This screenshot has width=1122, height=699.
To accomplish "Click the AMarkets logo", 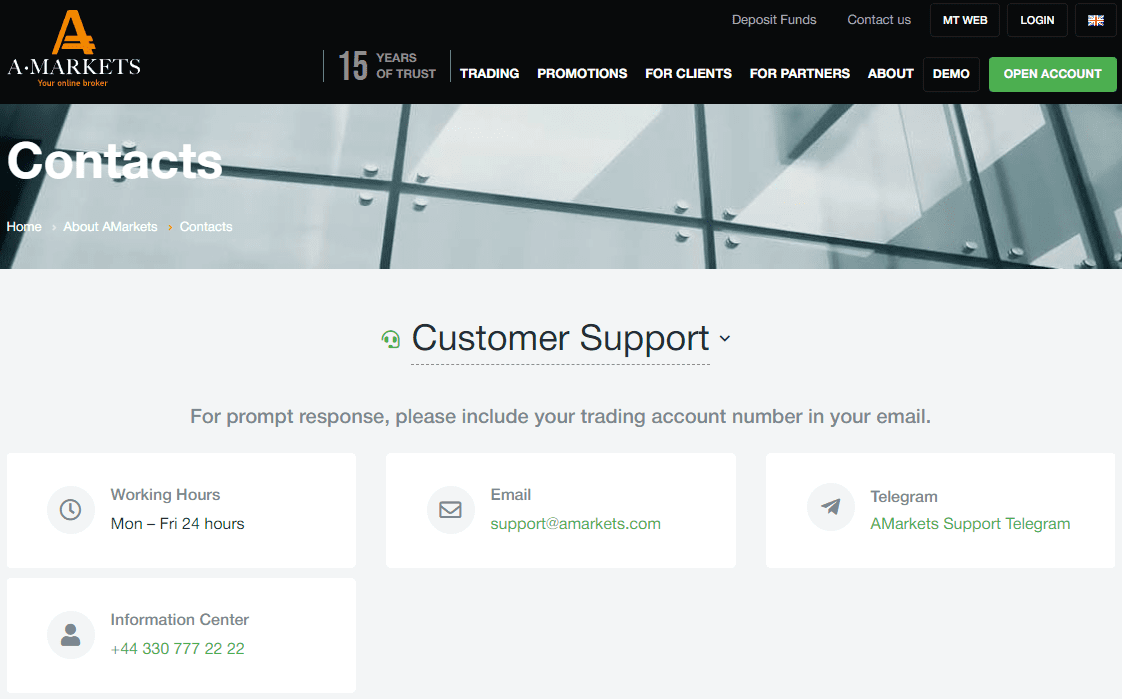I will click(74, 49).
